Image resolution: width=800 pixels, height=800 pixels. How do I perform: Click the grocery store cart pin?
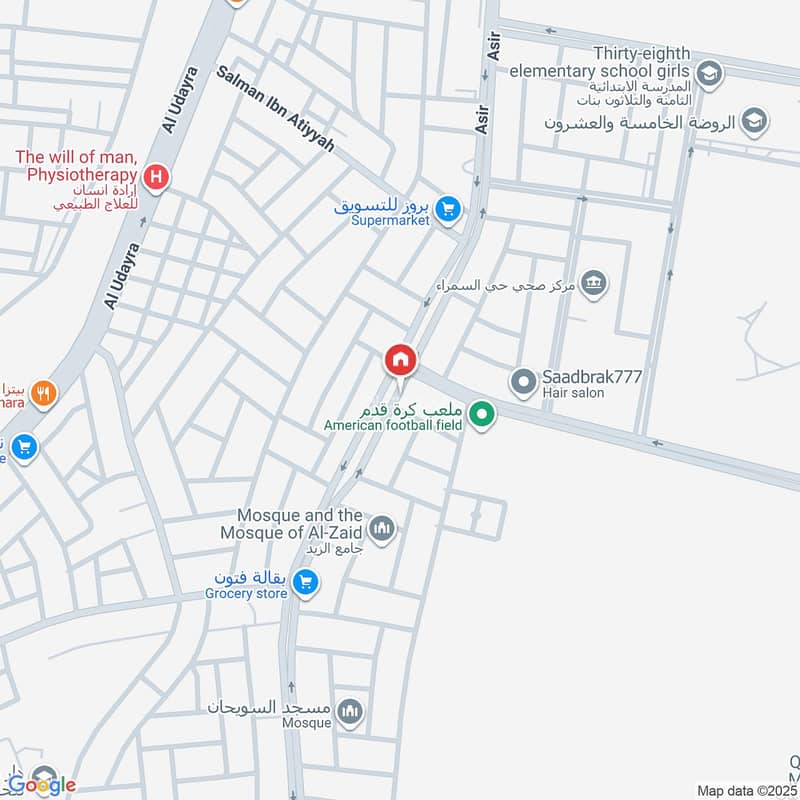click(x=306, y=582)
